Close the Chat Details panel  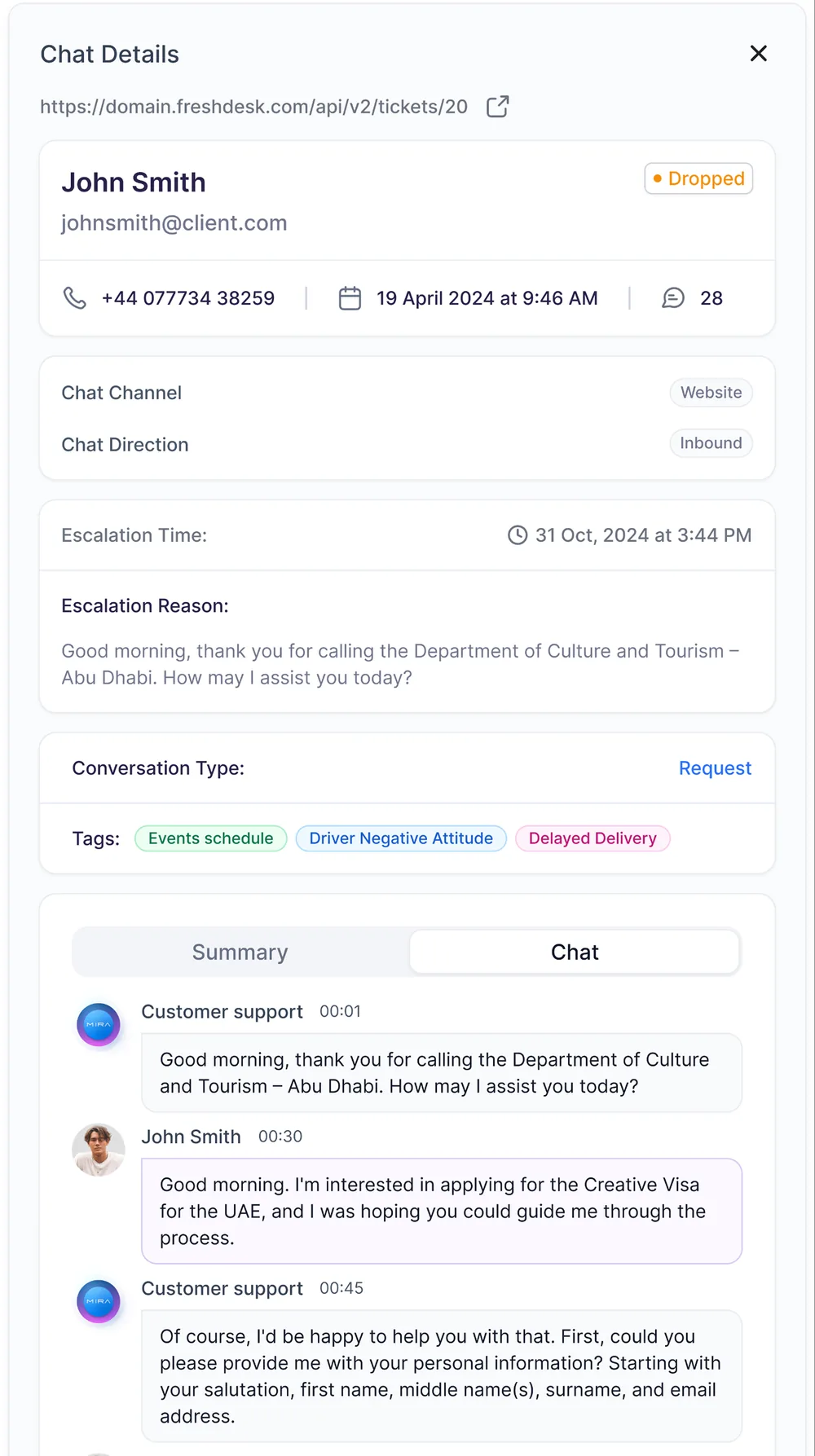coord(759,54)
